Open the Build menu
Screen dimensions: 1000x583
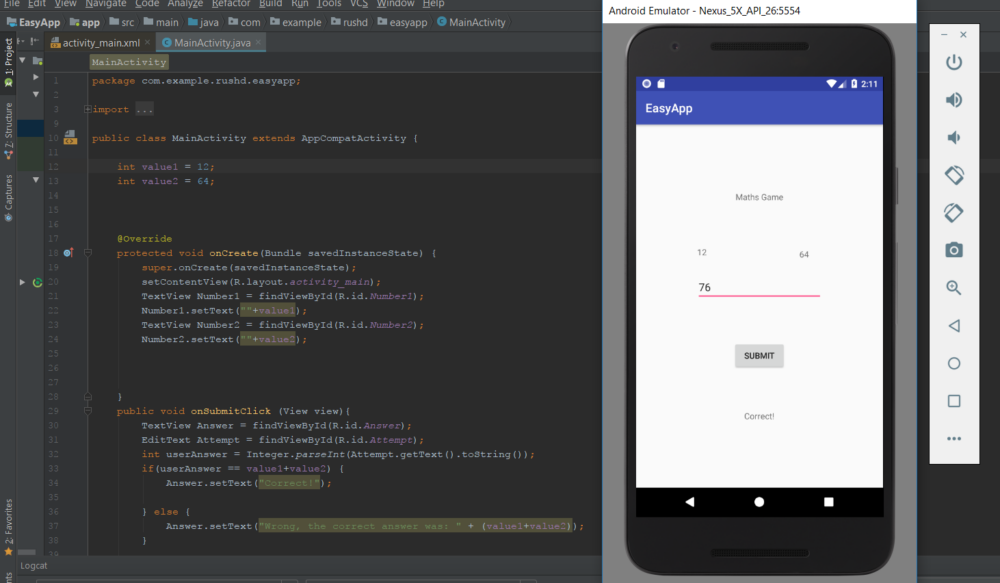click(x=270, y=4)
